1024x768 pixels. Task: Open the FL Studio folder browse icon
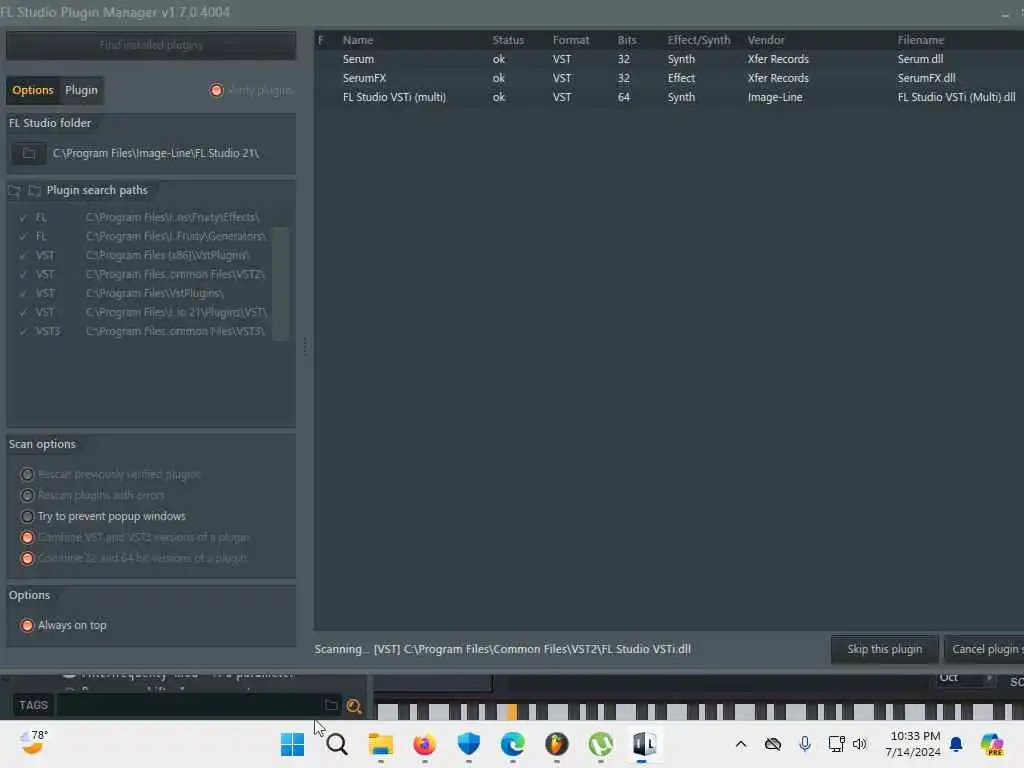click(x=29, y=153)
